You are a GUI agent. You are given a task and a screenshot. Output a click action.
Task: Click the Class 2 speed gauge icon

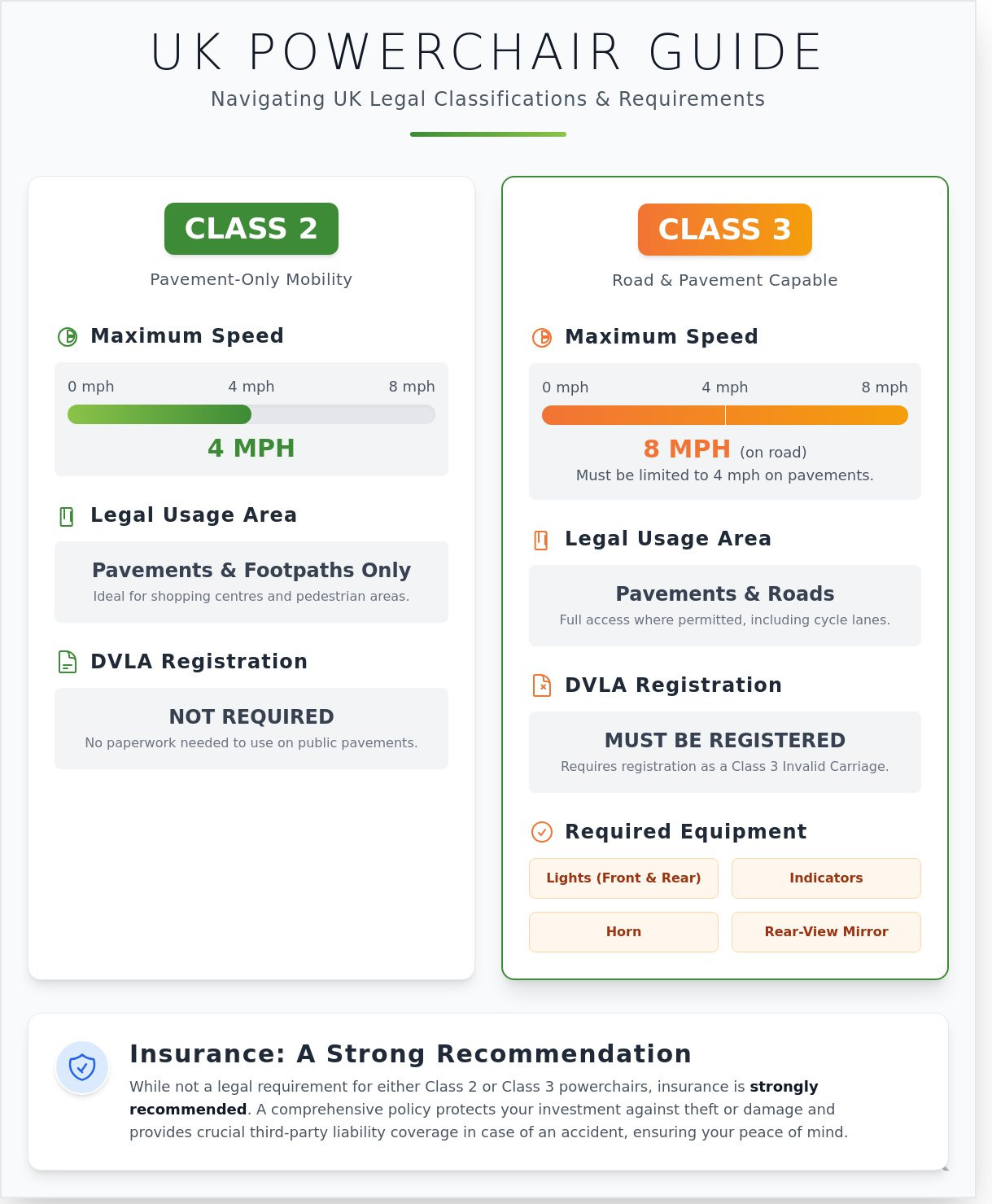pos(68,336)
